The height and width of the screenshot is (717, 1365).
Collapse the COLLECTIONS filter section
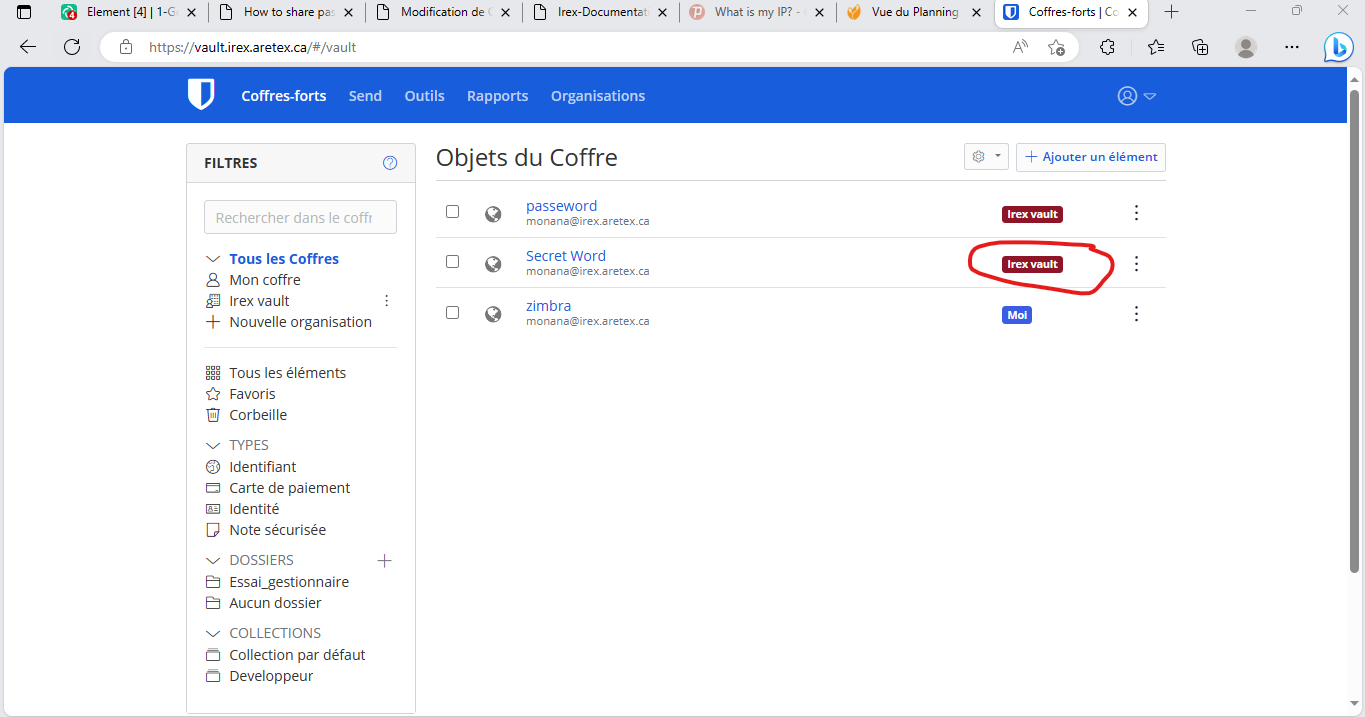[x=212, y=634]
